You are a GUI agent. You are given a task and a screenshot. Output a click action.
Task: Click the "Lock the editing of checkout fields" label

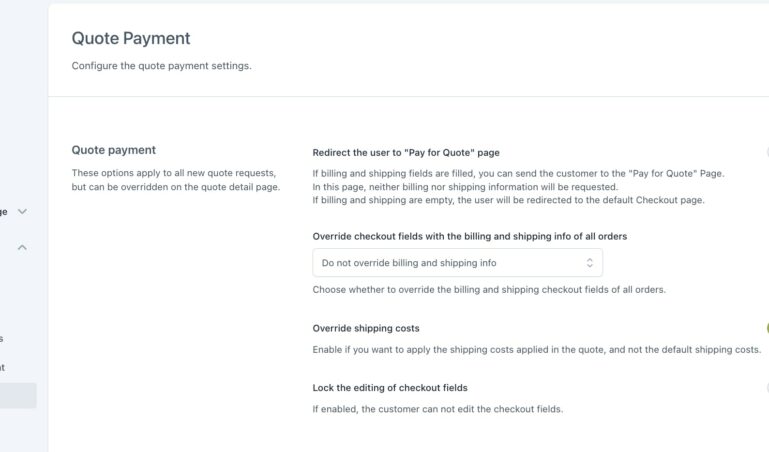pos(390,388)
